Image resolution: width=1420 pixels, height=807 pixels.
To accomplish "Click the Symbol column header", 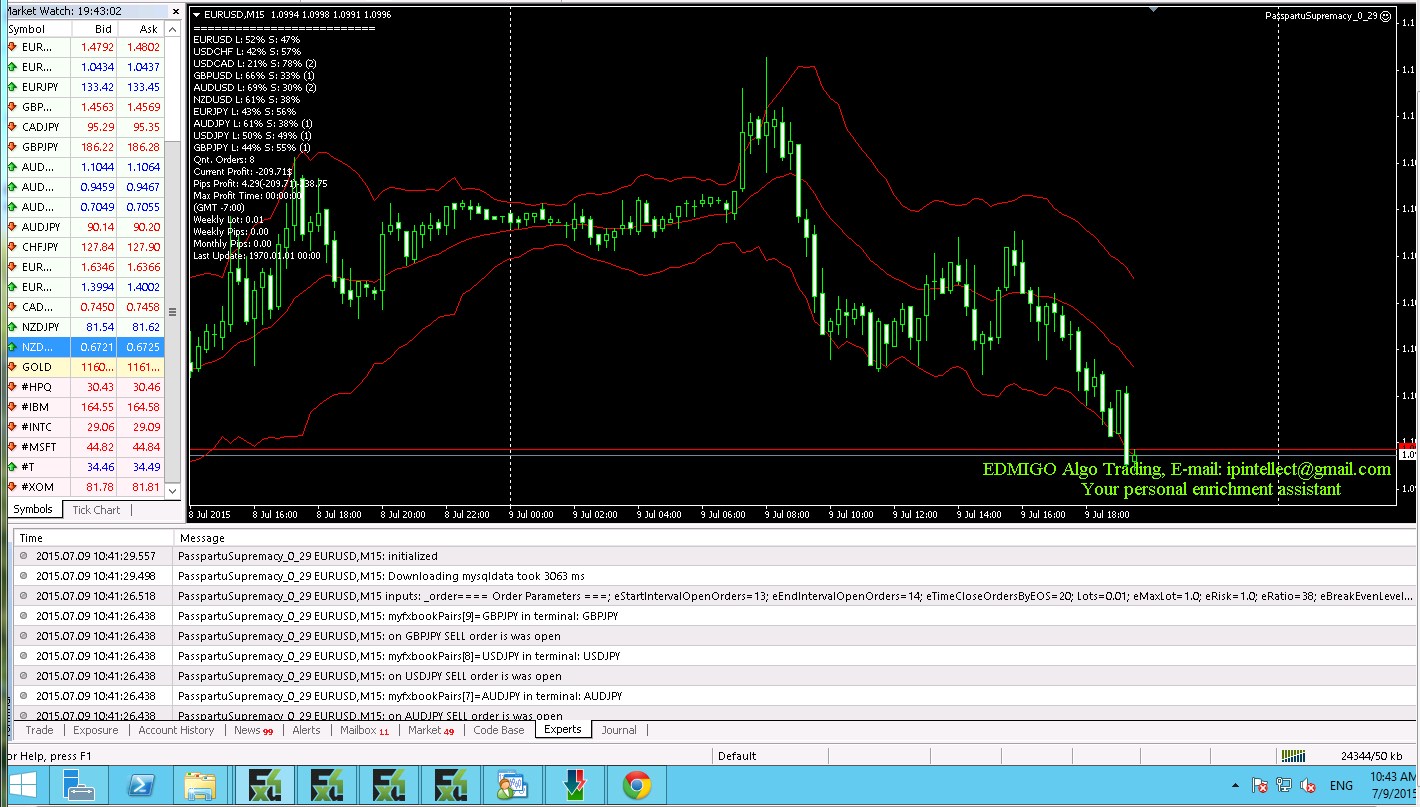I will tap(38, 30).
